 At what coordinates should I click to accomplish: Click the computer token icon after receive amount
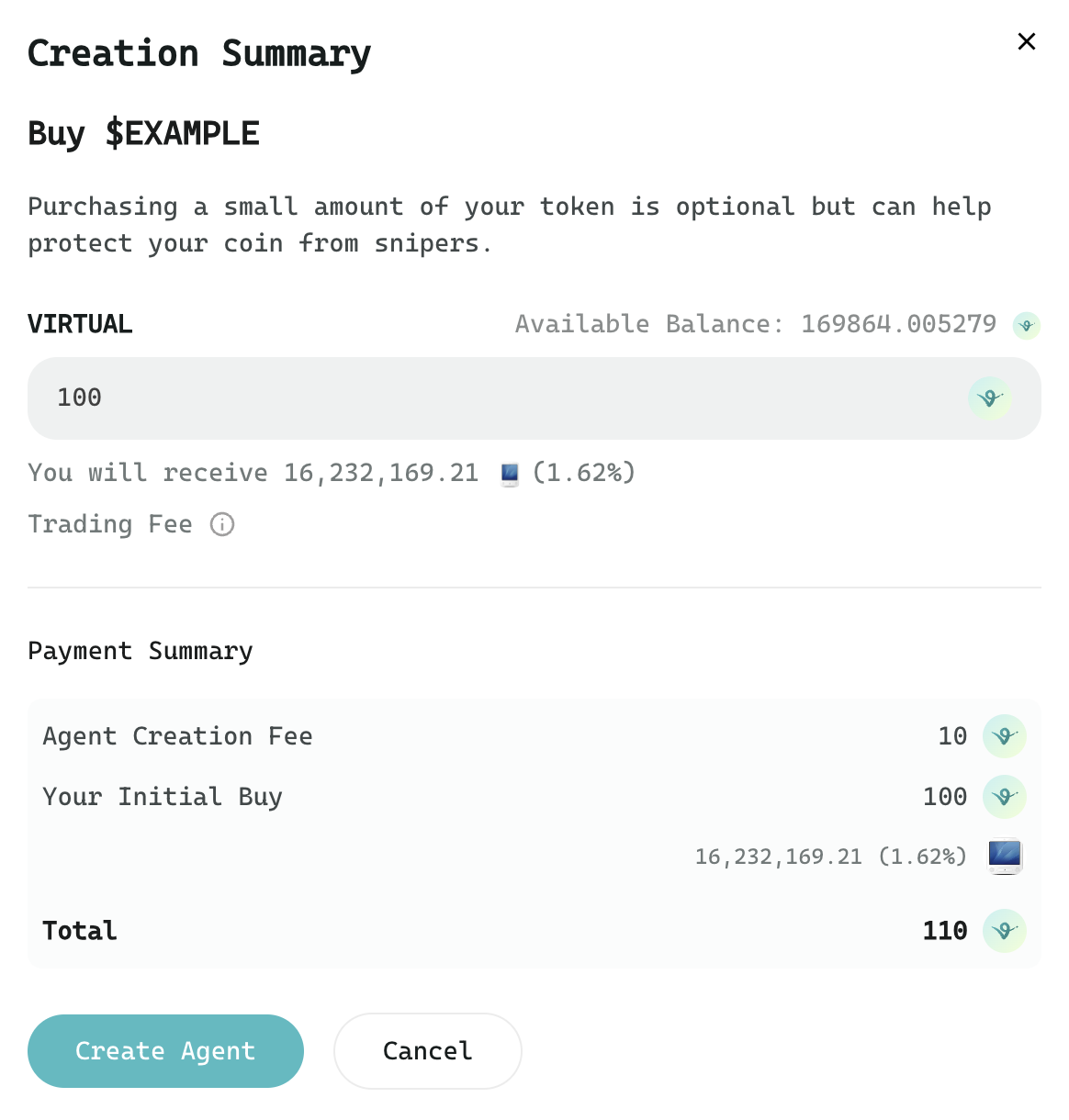(x=510, y=474)
